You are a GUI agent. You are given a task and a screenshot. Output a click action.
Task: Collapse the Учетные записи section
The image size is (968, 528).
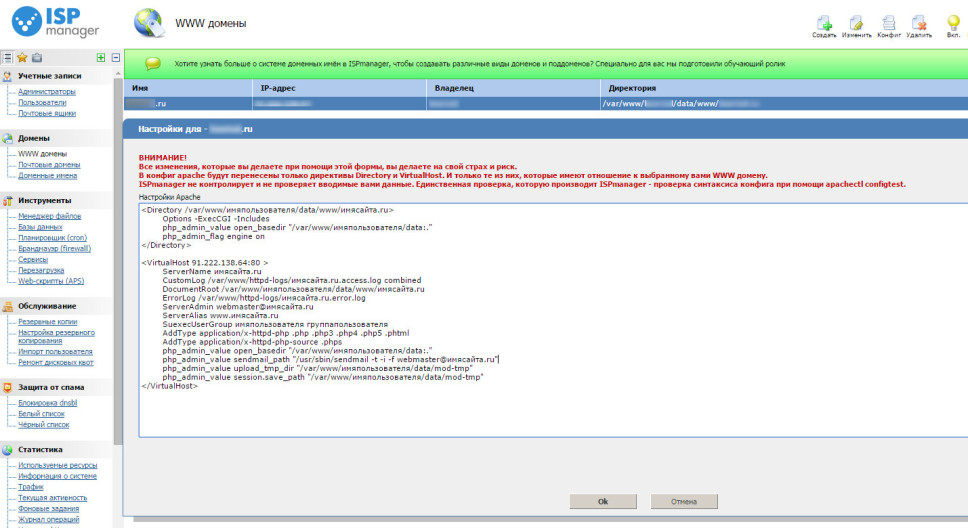(x=49, y=76)
